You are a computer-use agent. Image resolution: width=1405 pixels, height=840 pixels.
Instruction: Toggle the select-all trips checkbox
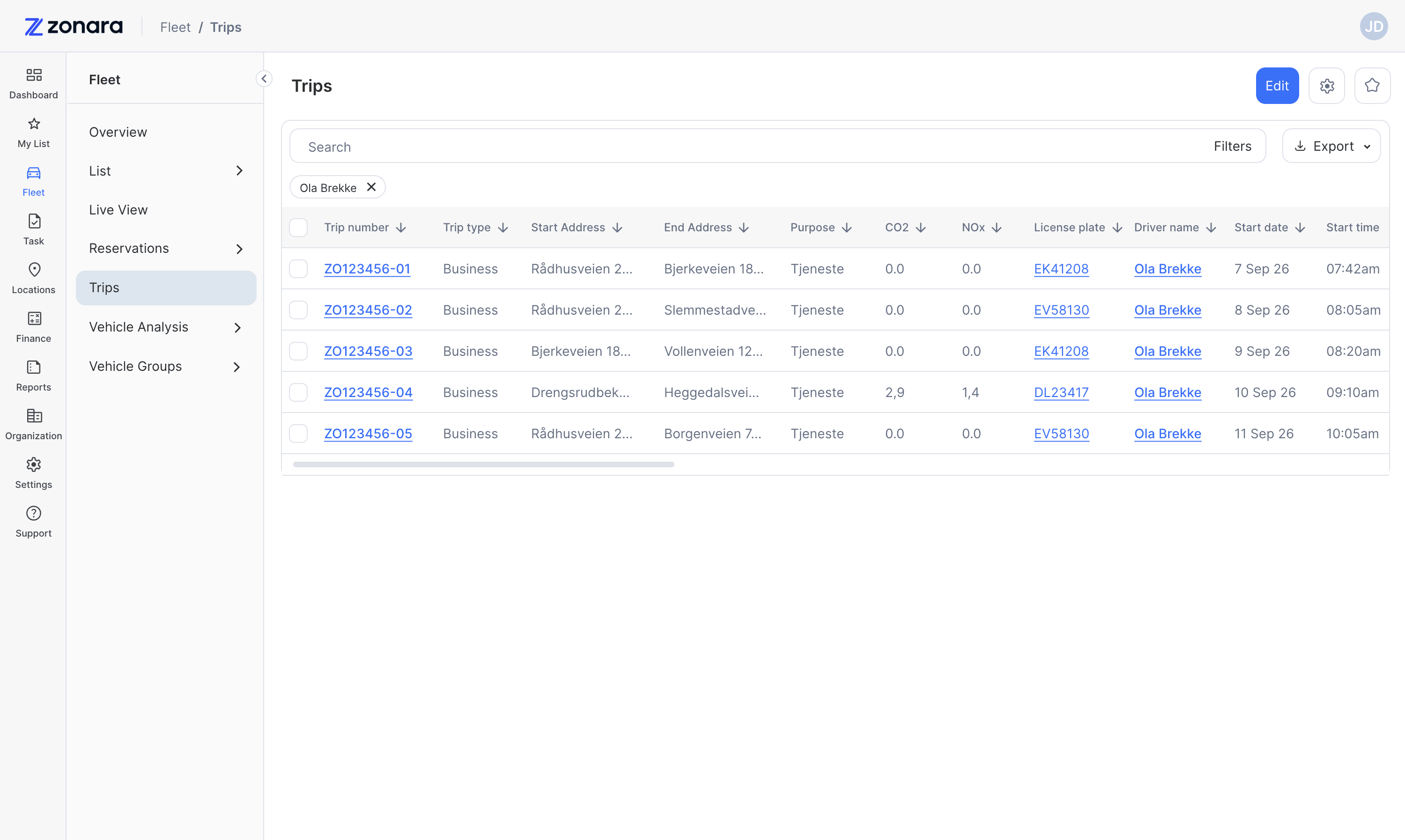coord(298,228)
